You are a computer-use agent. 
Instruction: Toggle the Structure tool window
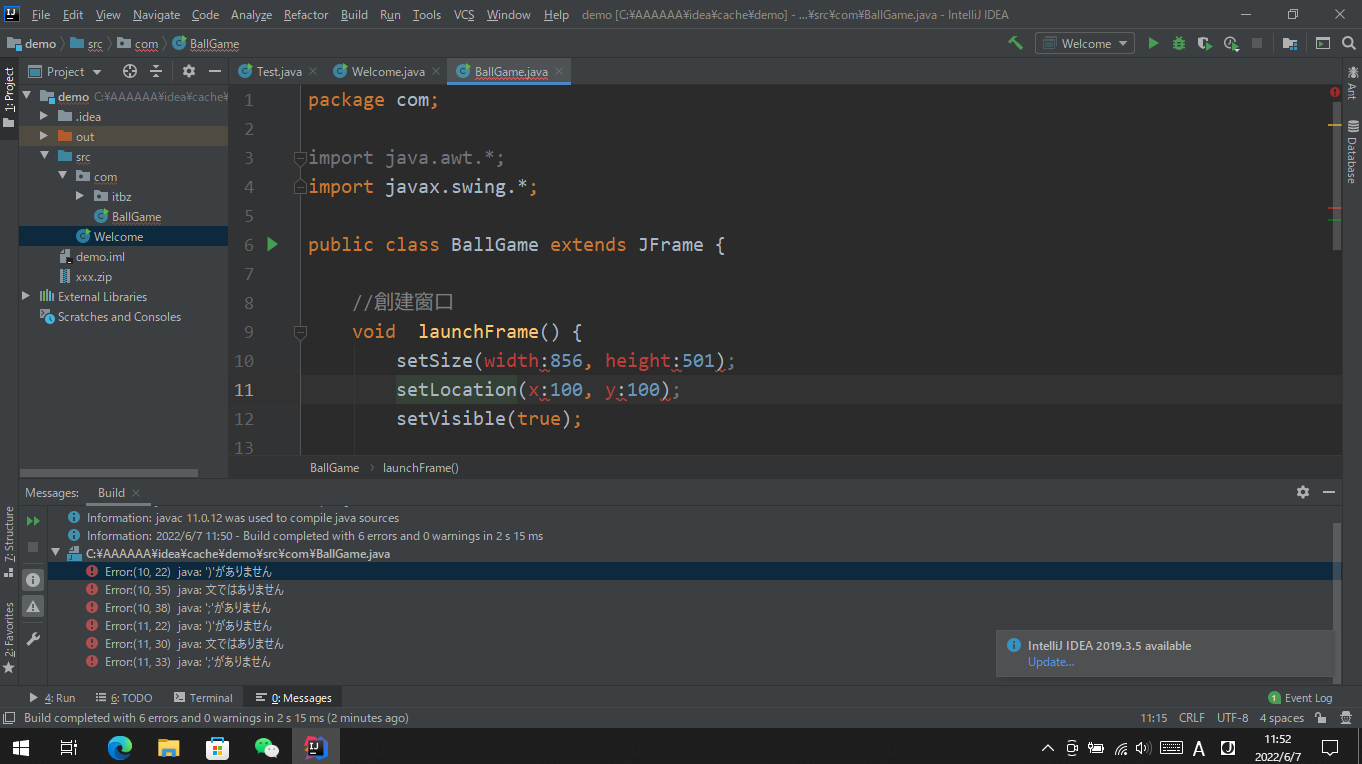(x=9, y=541)
